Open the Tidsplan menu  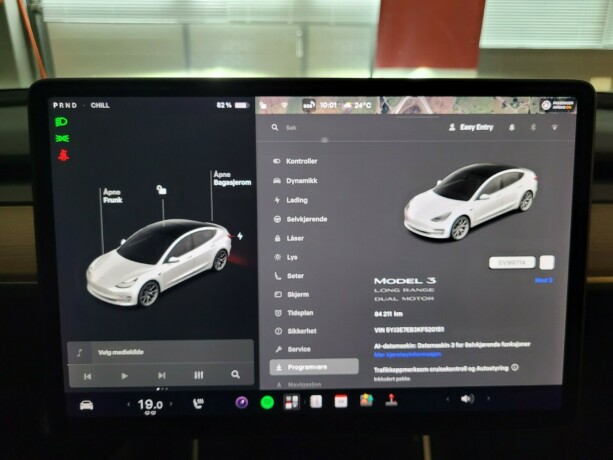click(x=294, y=313)
